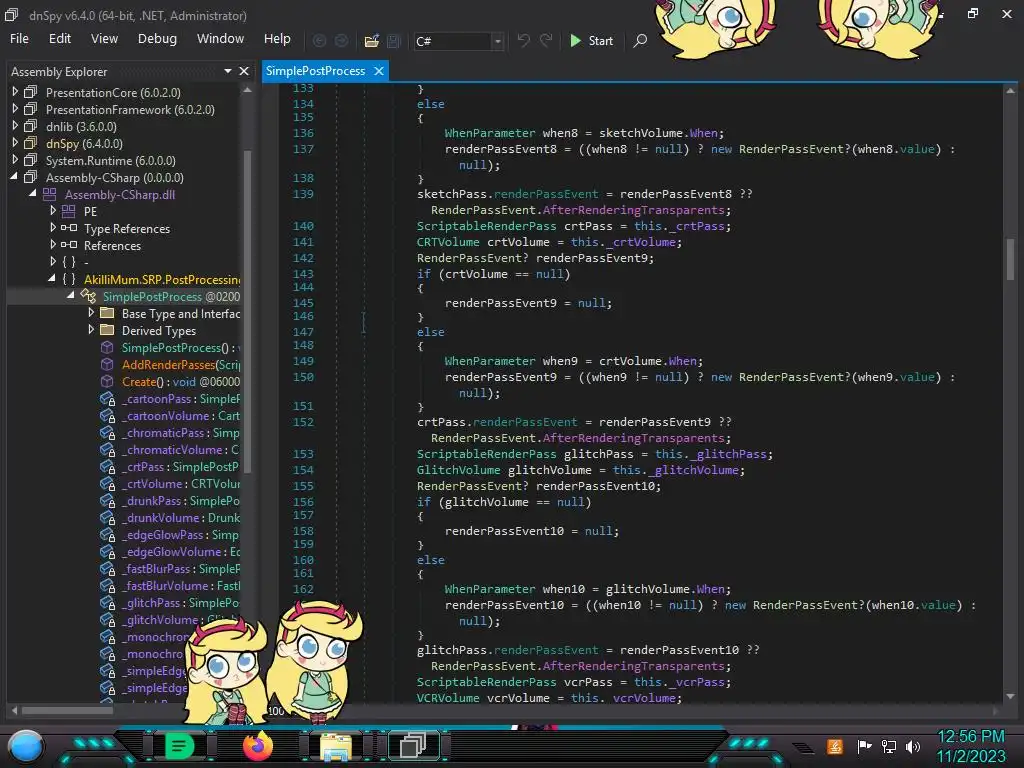Open File Explorer from the taskbar
This screenshot has height=768, width=1024.
(336, 747)
